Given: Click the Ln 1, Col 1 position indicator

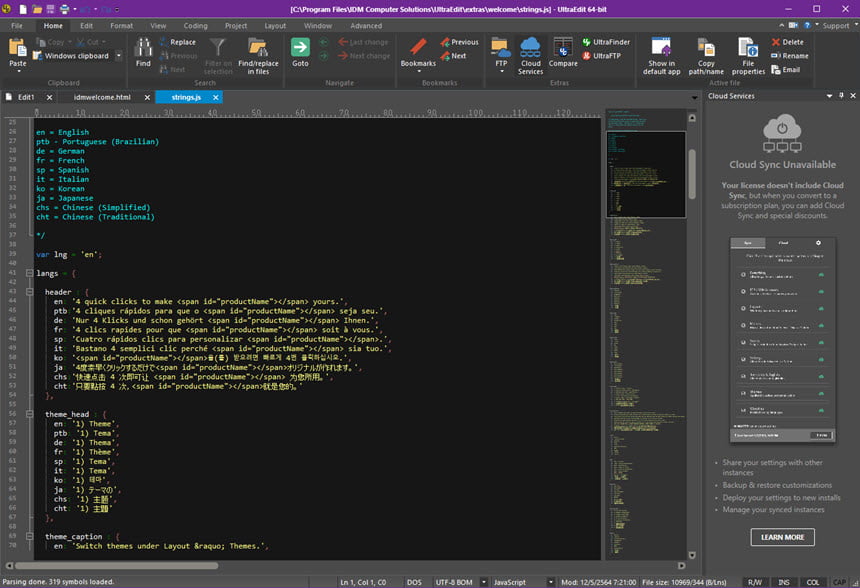Looking at the screenshot, I should tap(363, 582).
